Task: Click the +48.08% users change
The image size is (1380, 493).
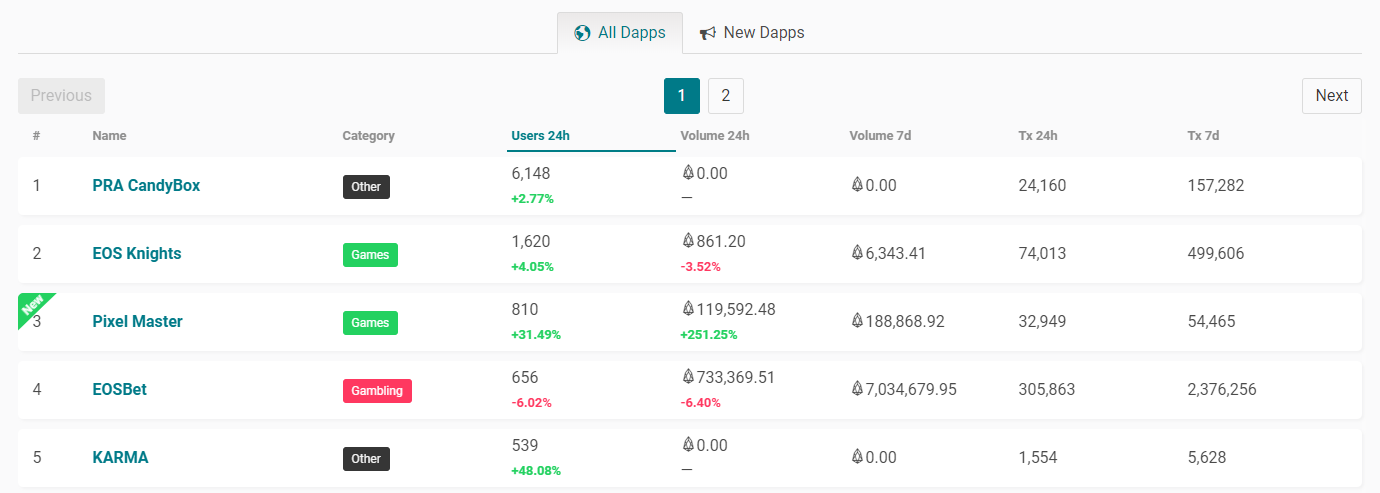Action: pos(536,471)
